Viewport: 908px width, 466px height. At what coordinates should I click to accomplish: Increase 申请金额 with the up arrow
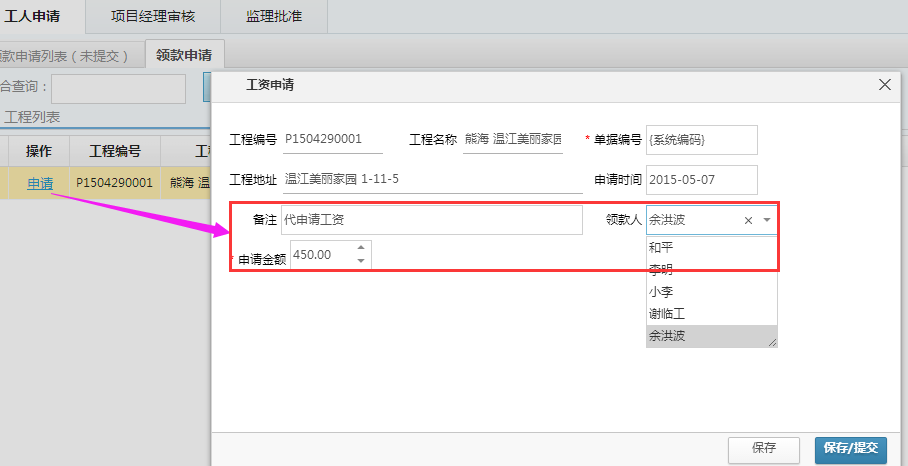pos(361,247)
